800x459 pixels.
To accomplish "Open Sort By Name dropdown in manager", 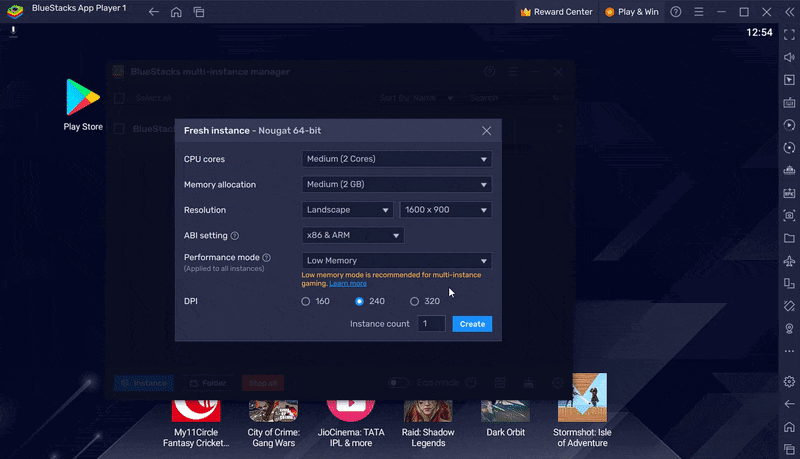I will (x=416, y=98).
